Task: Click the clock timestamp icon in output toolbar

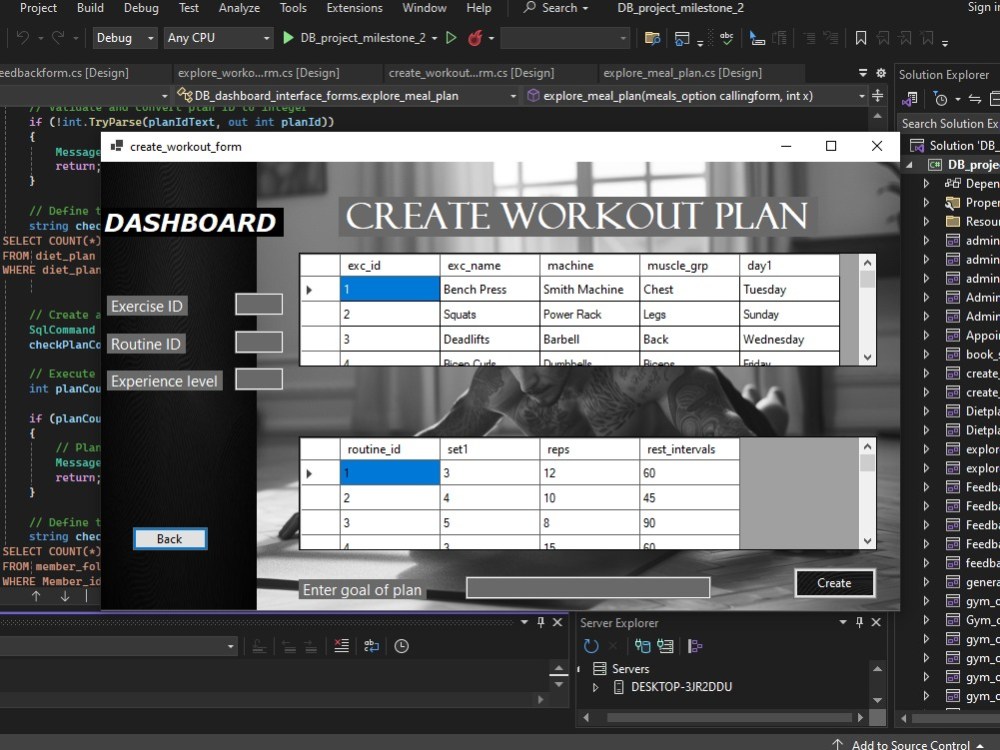Action: (x=401, y=646)
